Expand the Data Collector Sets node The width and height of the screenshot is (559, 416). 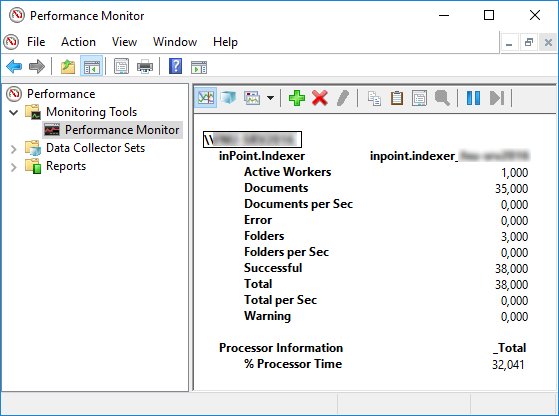tap(14, 149)
